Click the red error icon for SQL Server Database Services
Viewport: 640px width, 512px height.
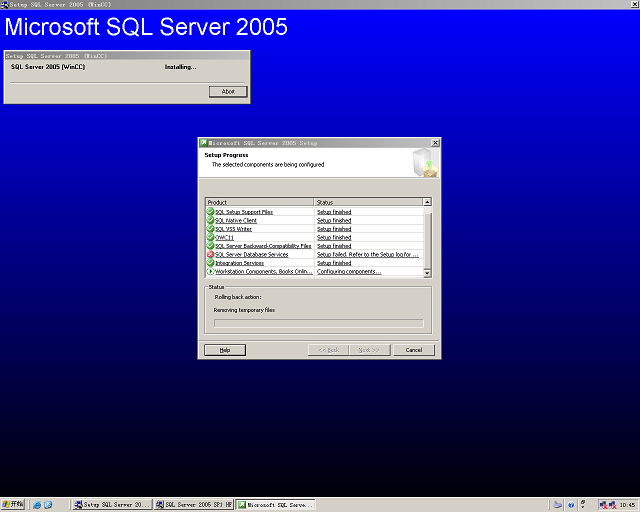[x=210, y=254]
